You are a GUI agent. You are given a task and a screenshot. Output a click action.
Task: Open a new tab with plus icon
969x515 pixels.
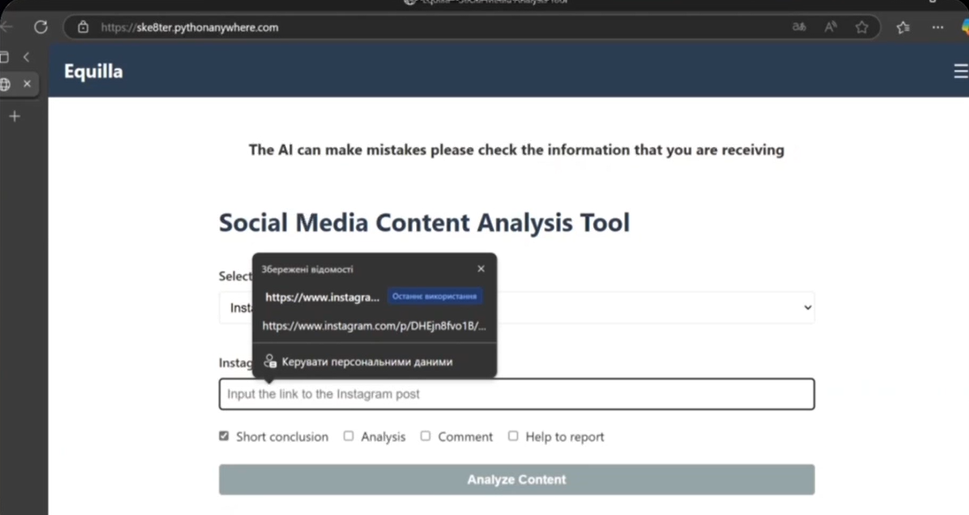(x=14, y=116)
